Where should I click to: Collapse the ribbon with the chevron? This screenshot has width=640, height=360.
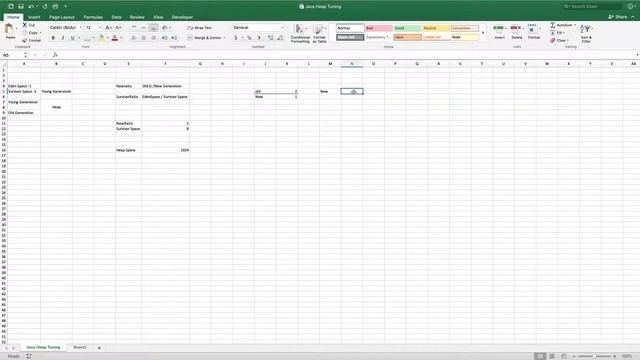pos(633,17)
